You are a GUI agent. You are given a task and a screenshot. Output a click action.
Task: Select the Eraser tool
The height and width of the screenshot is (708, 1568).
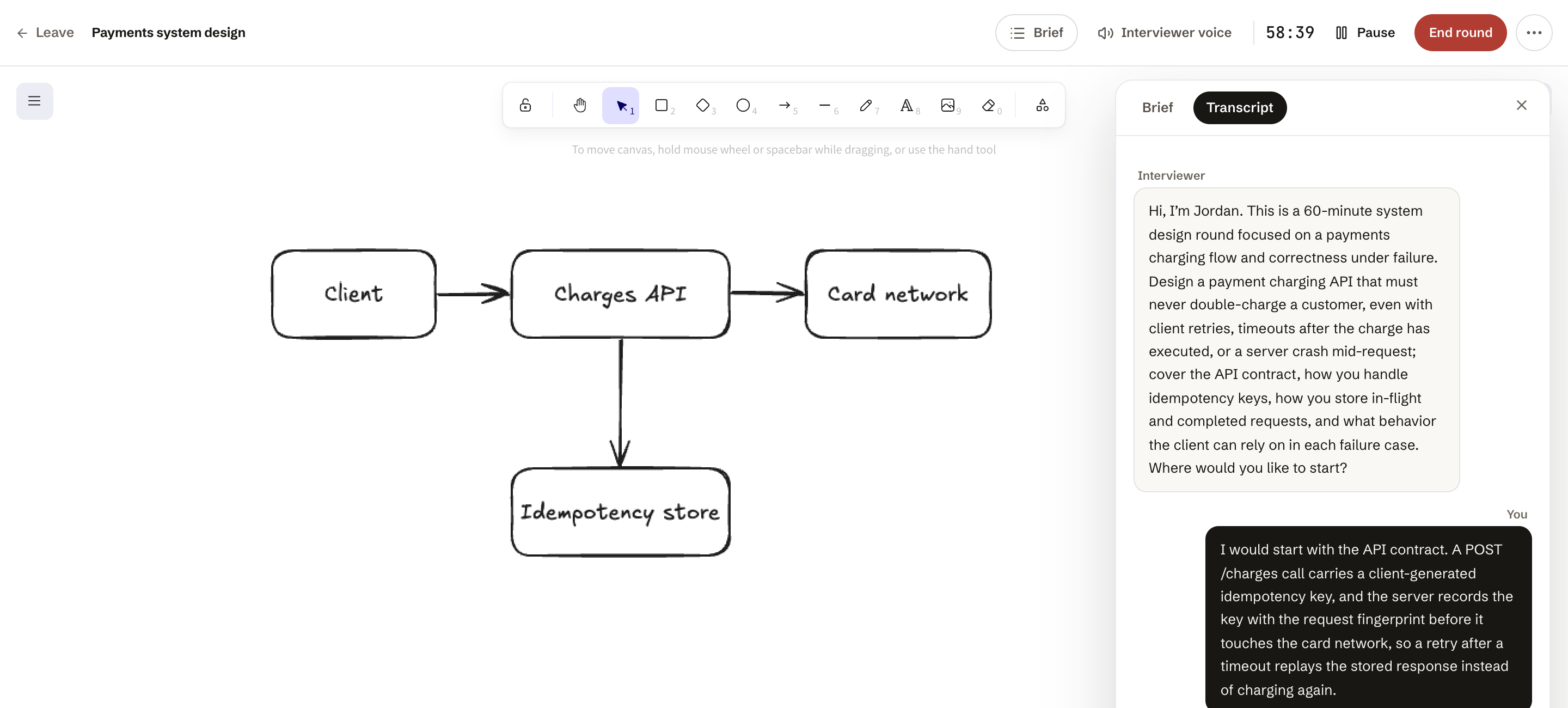[989, 105]
